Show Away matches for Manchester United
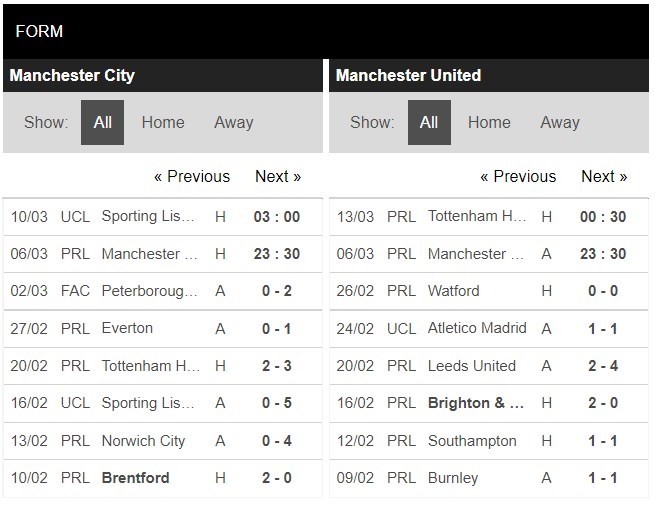The width and height of the screenshot is (655, 508). pos(560,122)
